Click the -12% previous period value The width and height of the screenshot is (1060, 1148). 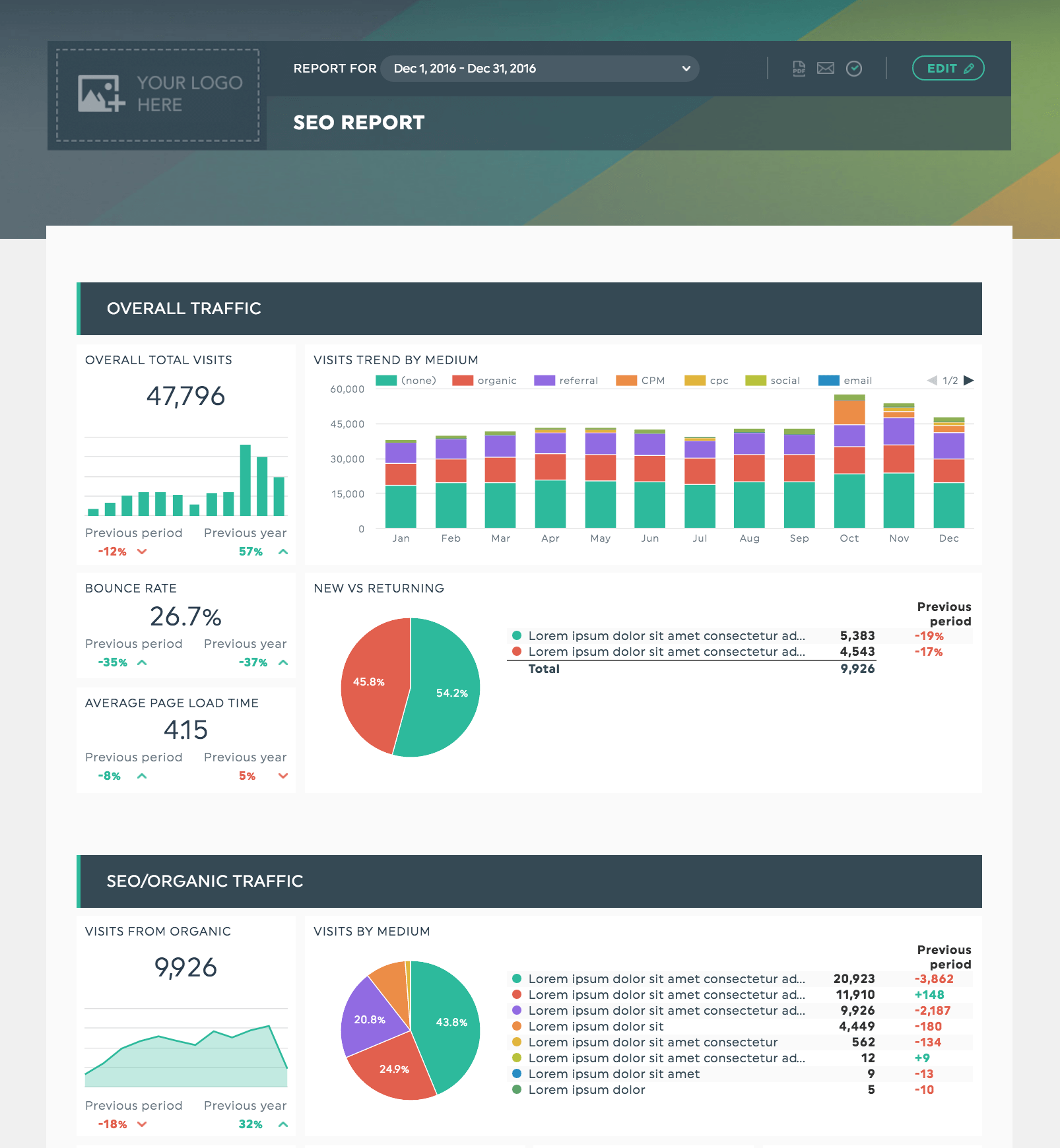112,552
